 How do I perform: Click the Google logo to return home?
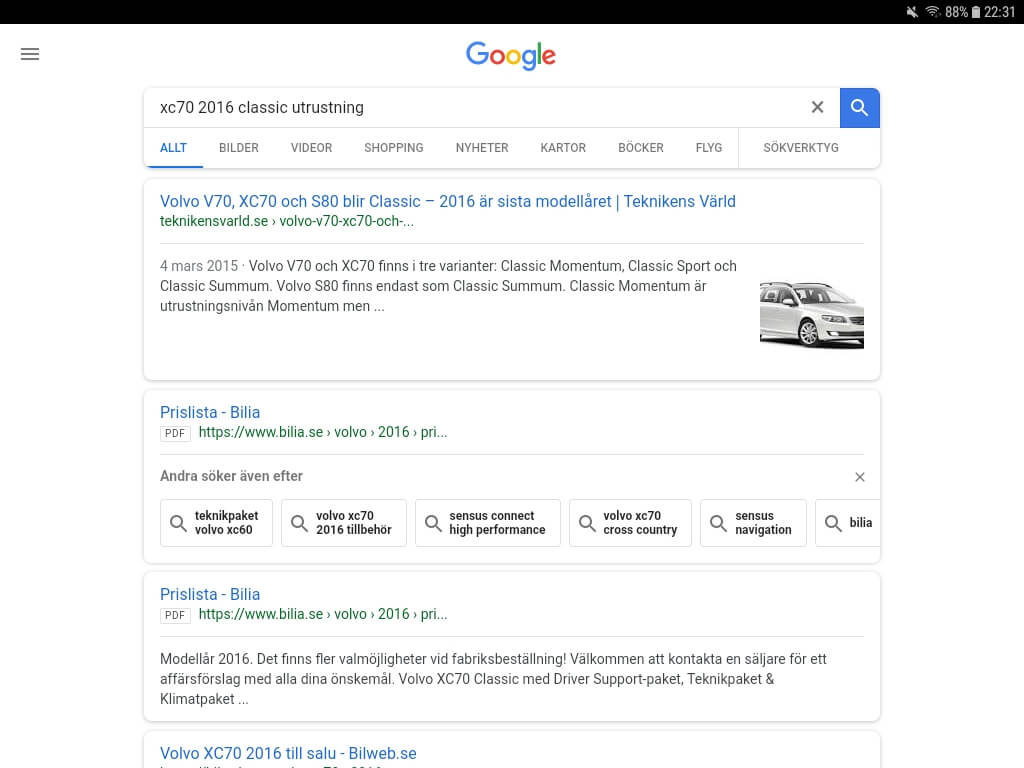point(511,56)
